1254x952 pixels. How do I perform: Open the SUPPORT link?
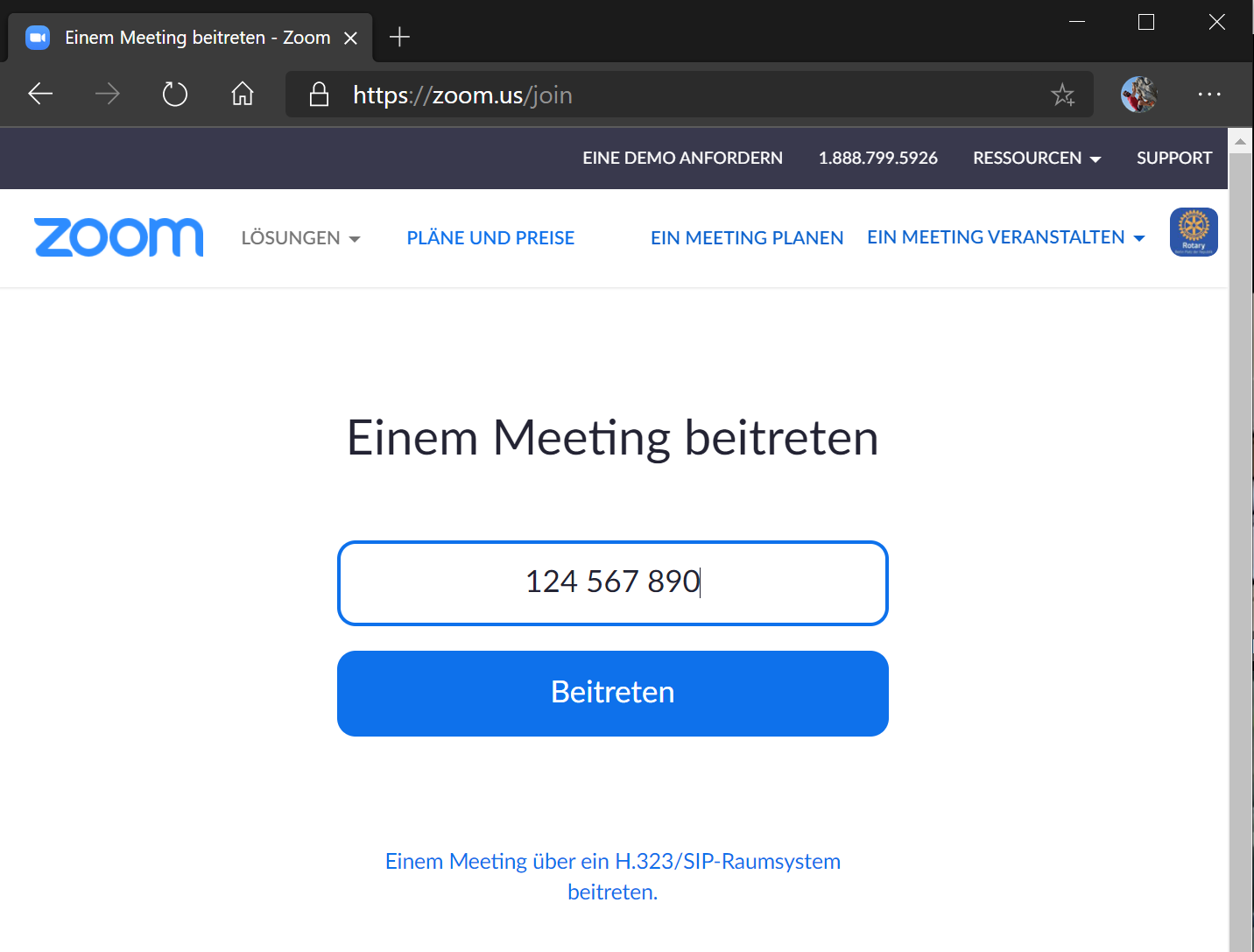pyautogui.click(x=1174, y=158)
